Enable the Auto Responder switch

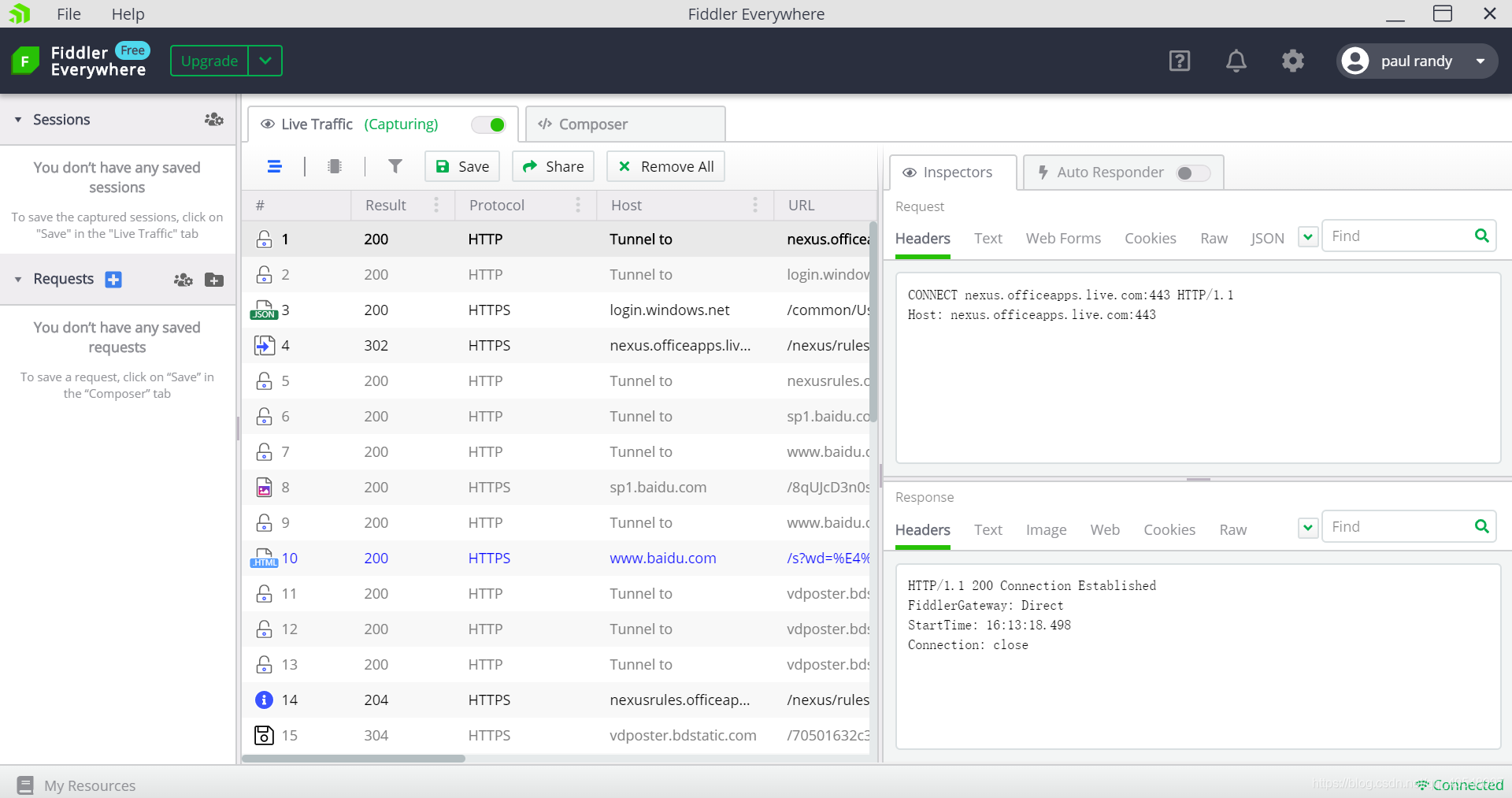click(1193, 173)
